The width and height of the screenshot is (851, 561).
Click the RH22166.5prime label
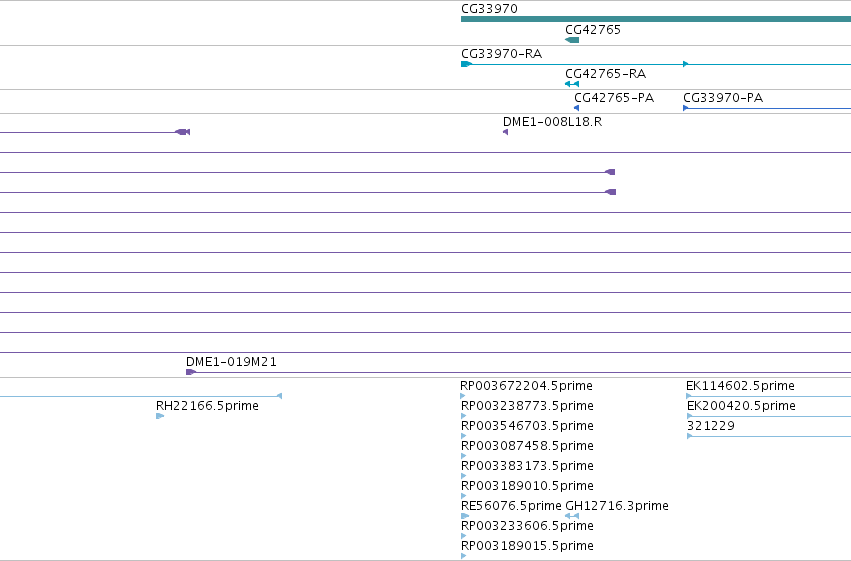click(x=207, y=406)
